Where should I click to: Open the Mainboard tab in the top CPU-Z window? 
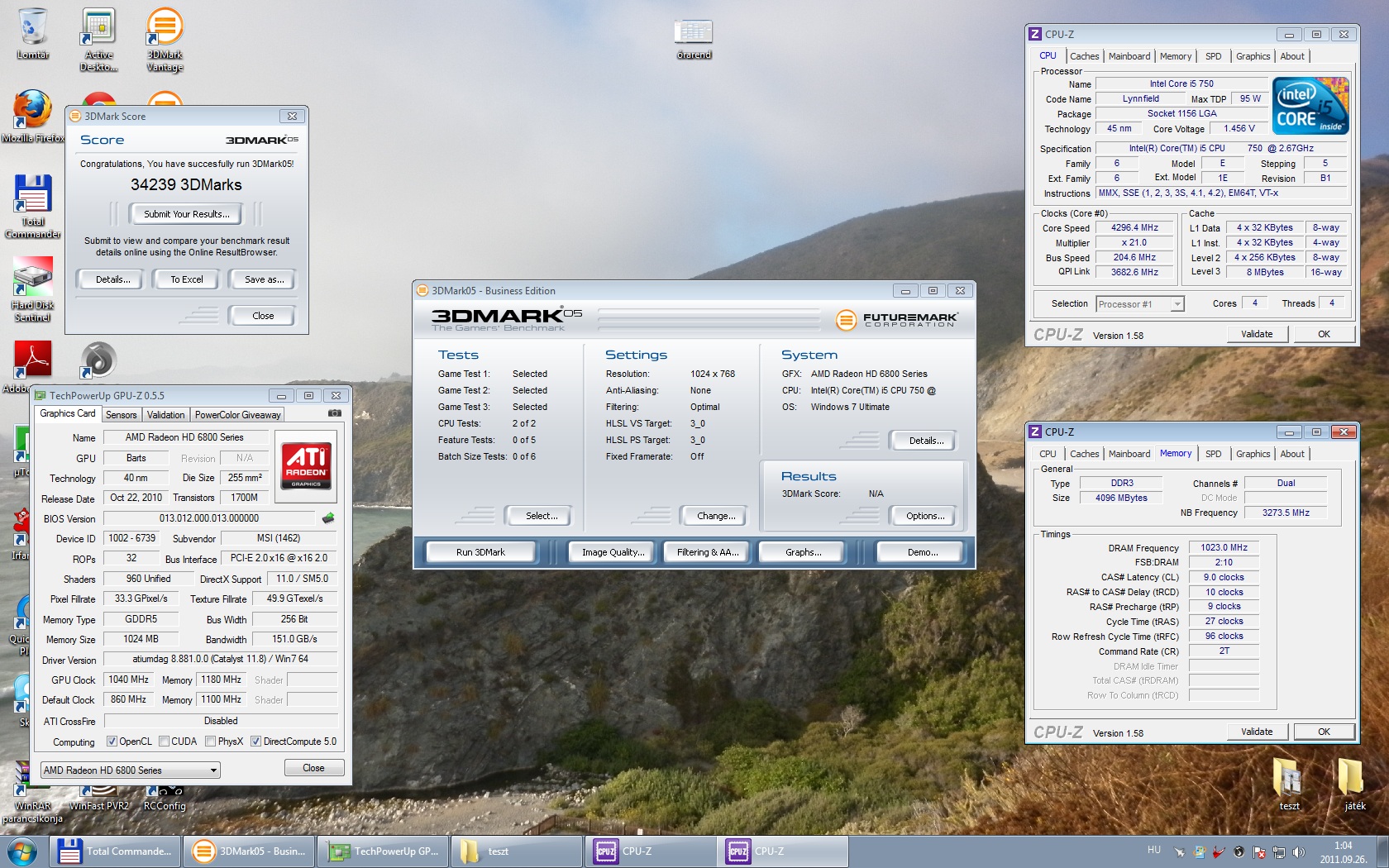(1129, 56)
